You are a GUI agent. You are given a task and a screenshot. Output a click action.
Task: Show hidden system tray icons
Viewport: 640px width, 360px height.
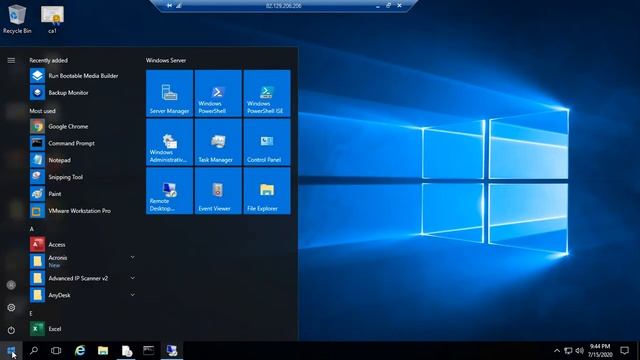pyautogui.click(x=557, y=351)
